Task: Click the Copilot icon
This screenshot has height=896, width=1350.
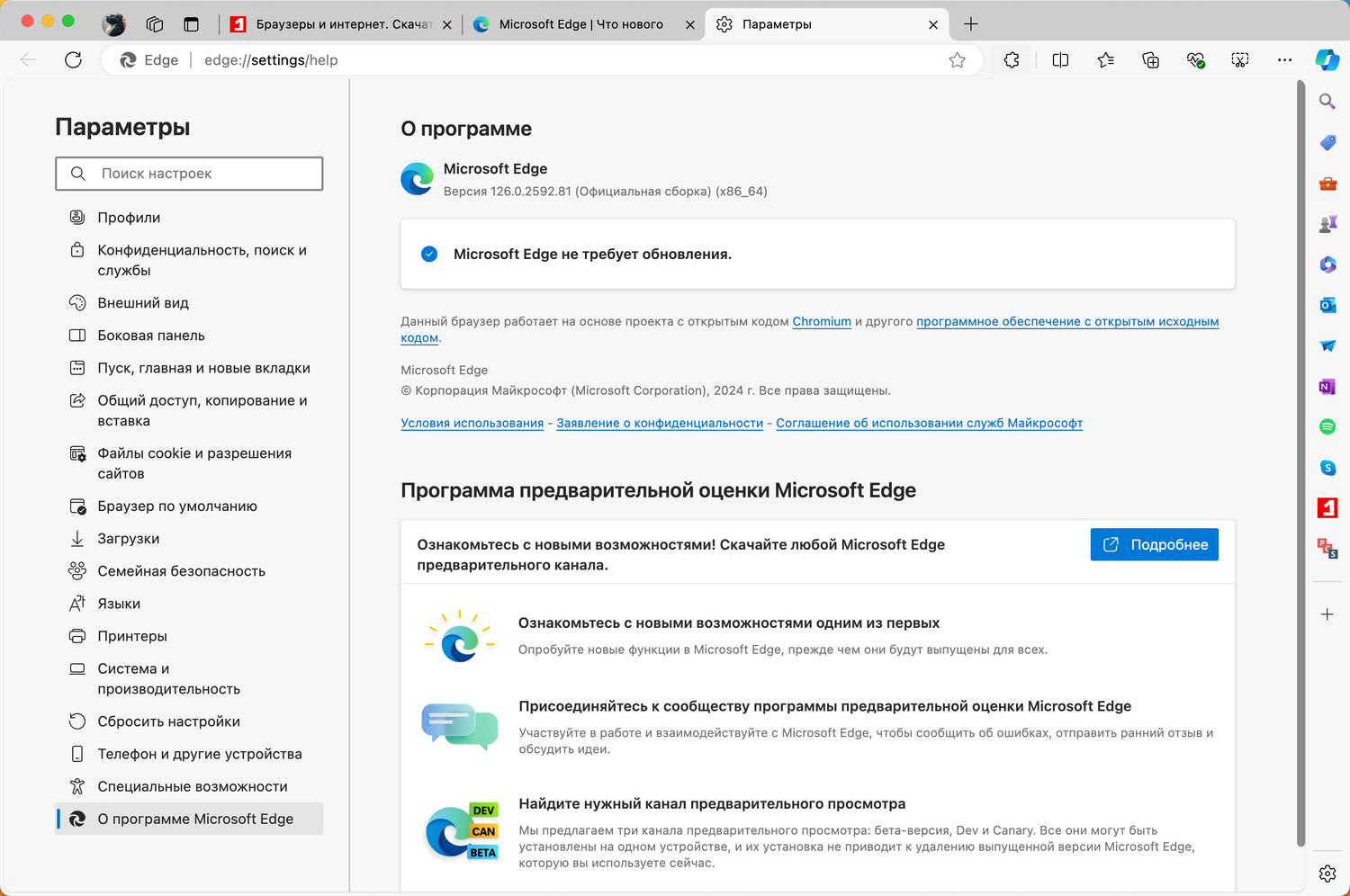Action: (1327, 60)
